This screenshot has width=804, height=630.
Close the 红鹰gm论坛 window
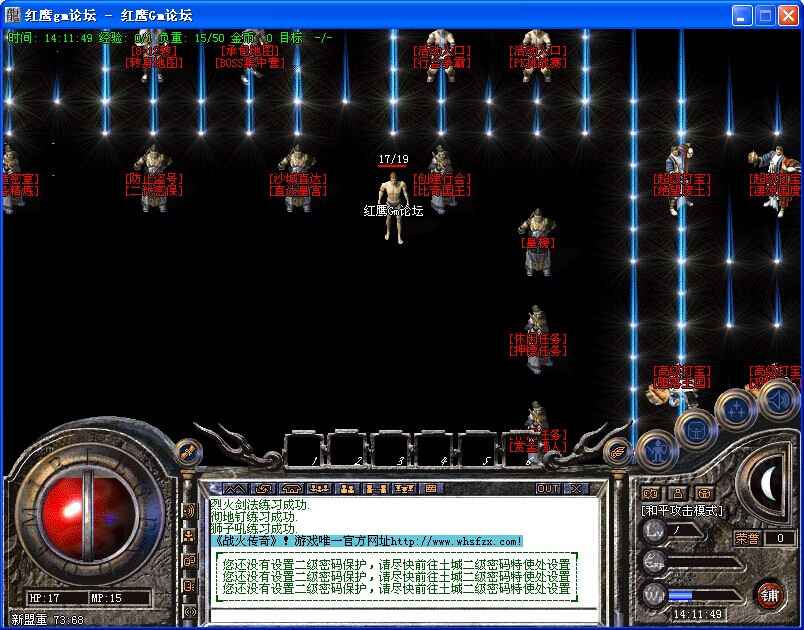pyautogui.click(x=788, y=15)
